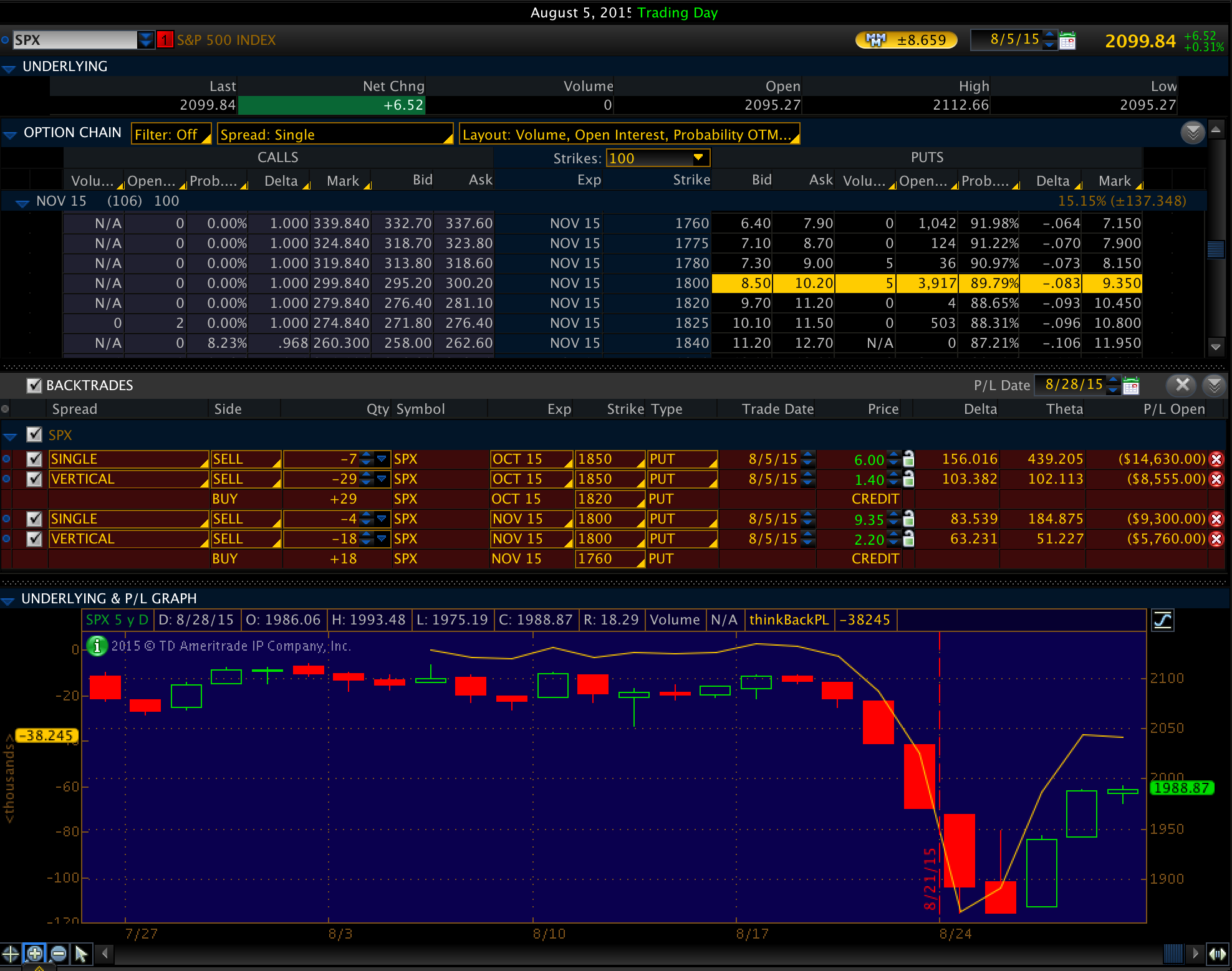The image size is (1232, 971).
Task: Collapse the NOV 15 expiration row
Action: [x=22, y=203]
